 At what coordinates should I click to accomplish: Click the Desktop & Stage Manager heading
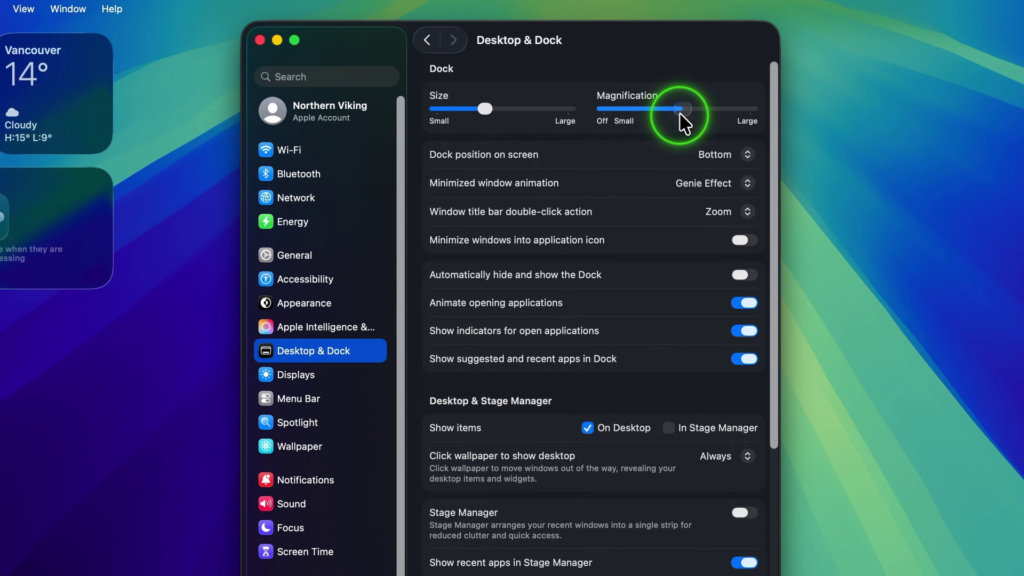pyautogui.click(x=490, y=401)
